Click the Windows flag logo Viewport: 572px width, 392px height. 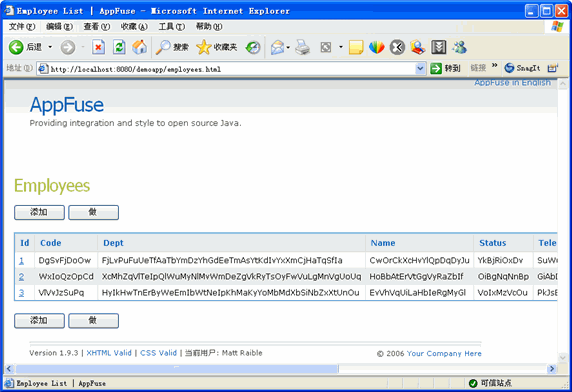557,26
